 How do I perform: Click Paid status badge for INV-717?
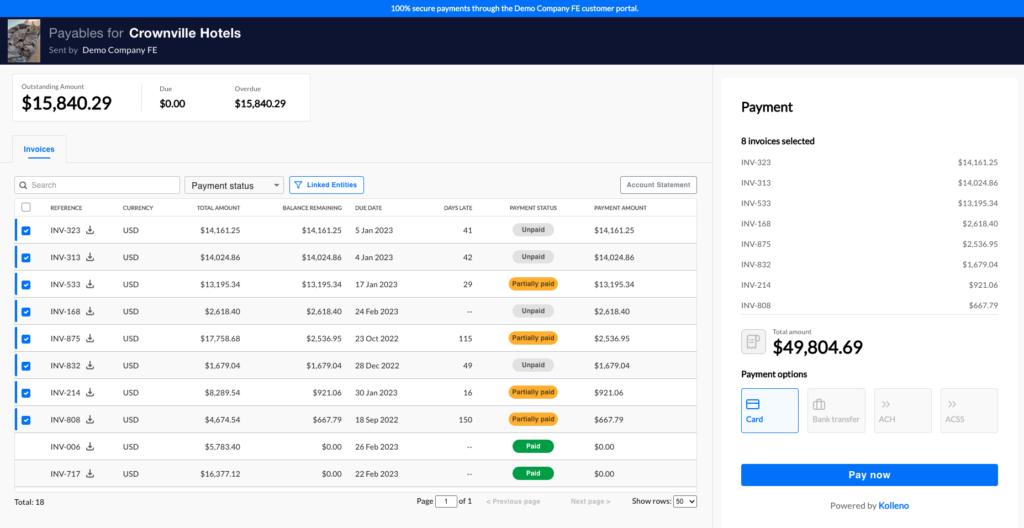coord(533,473)
